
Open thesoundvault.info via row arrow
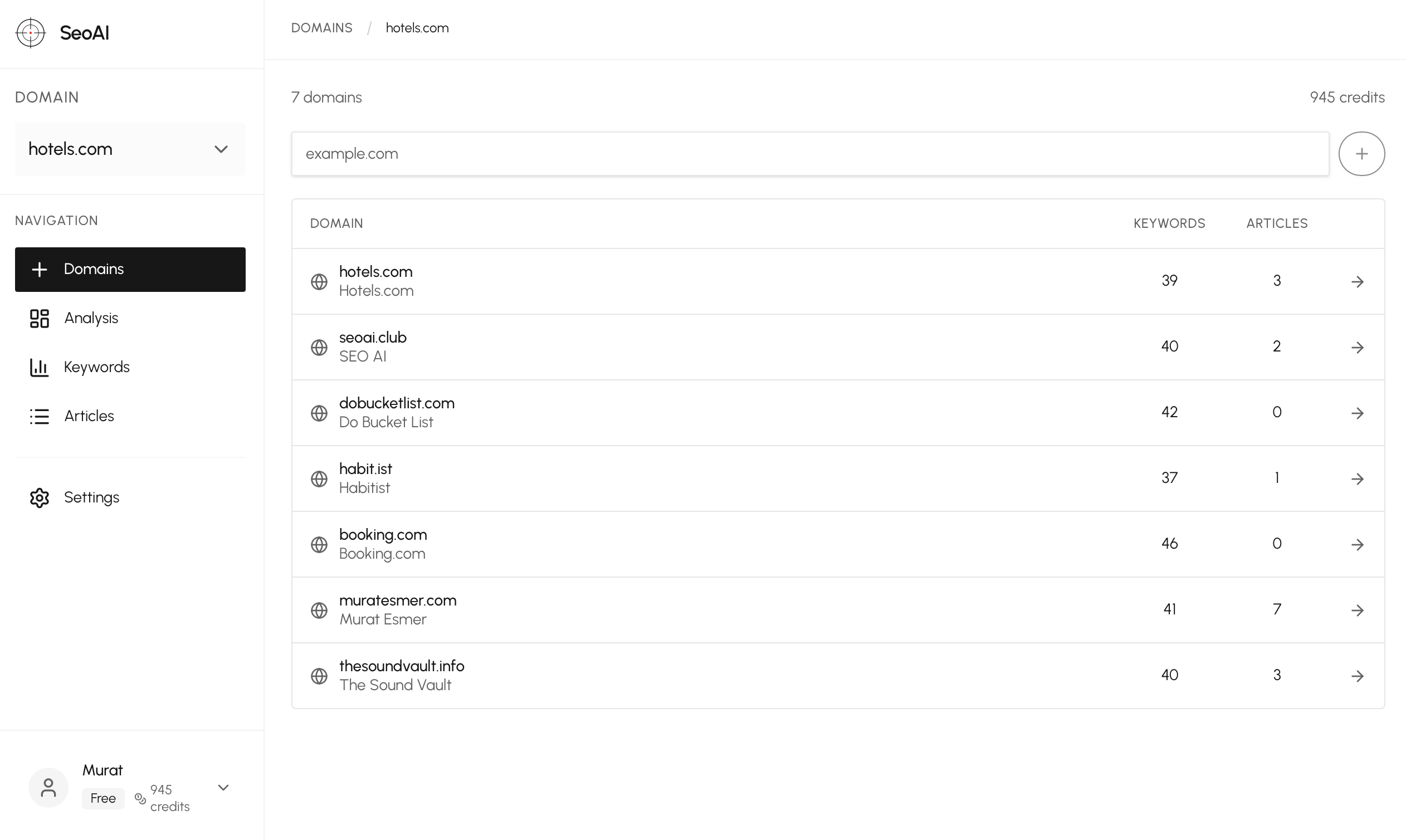coord(1359,675)
